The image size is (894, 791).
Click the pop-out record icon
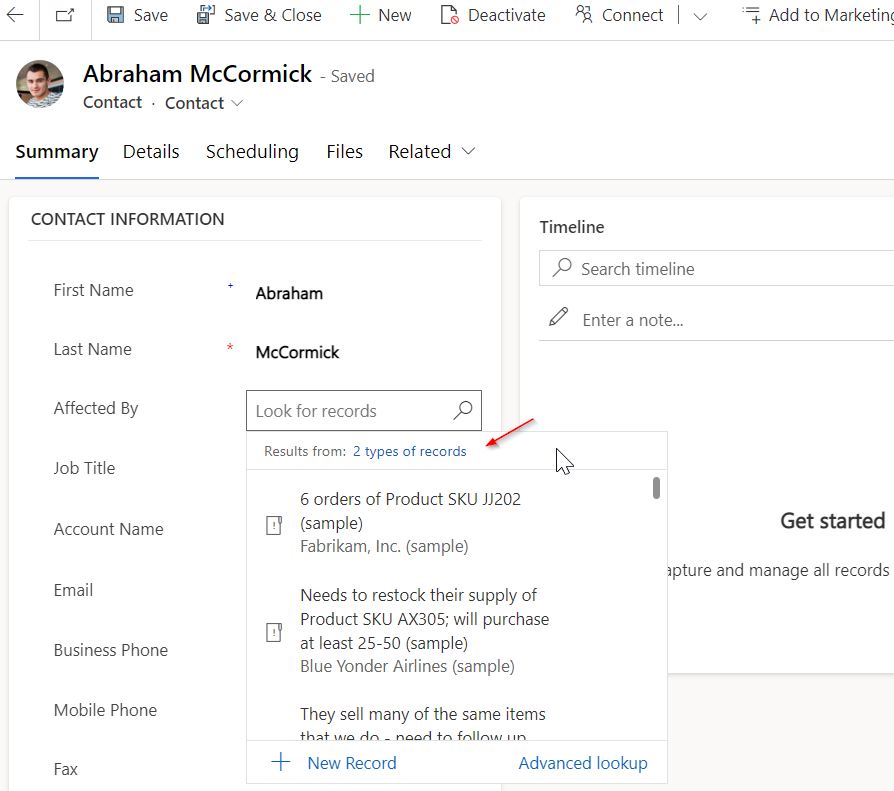[63, 14]
